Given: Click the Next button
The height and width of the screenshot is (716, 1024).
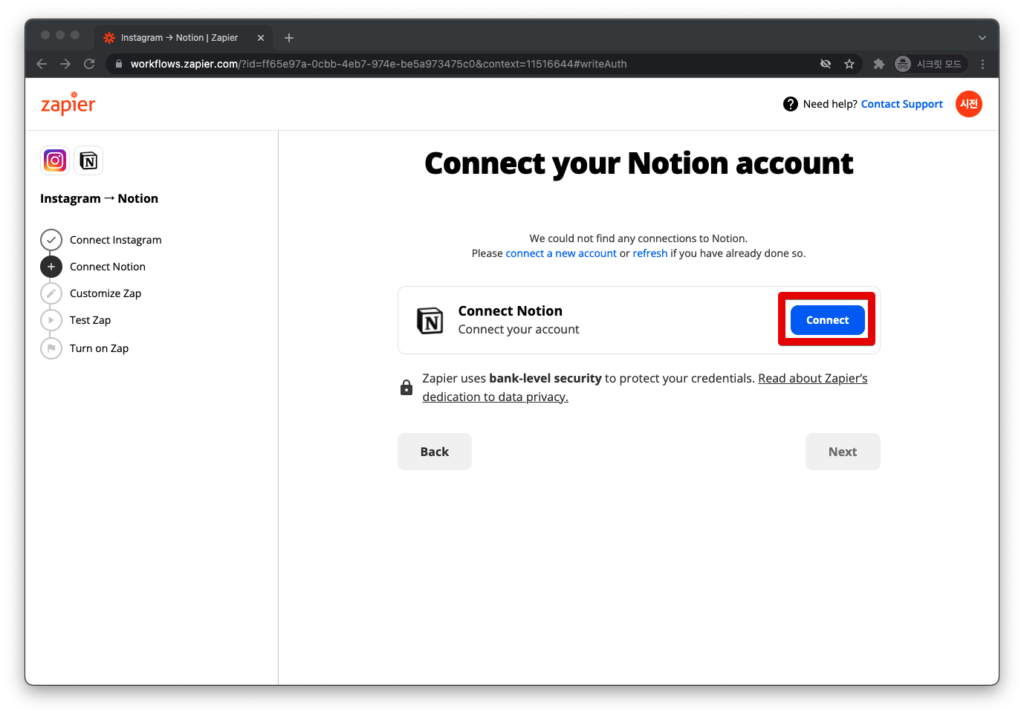Looking at the screenshot, I should click(x=842, y=451).
